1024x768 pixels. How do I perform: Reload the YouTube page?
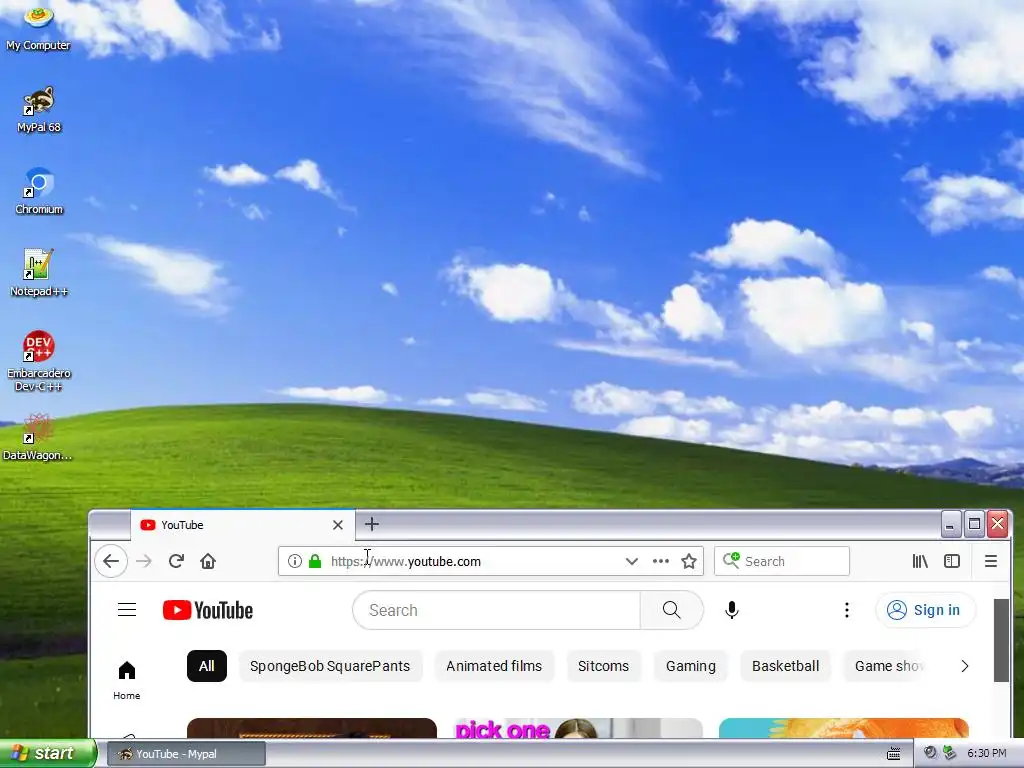(x=176, y=561)
